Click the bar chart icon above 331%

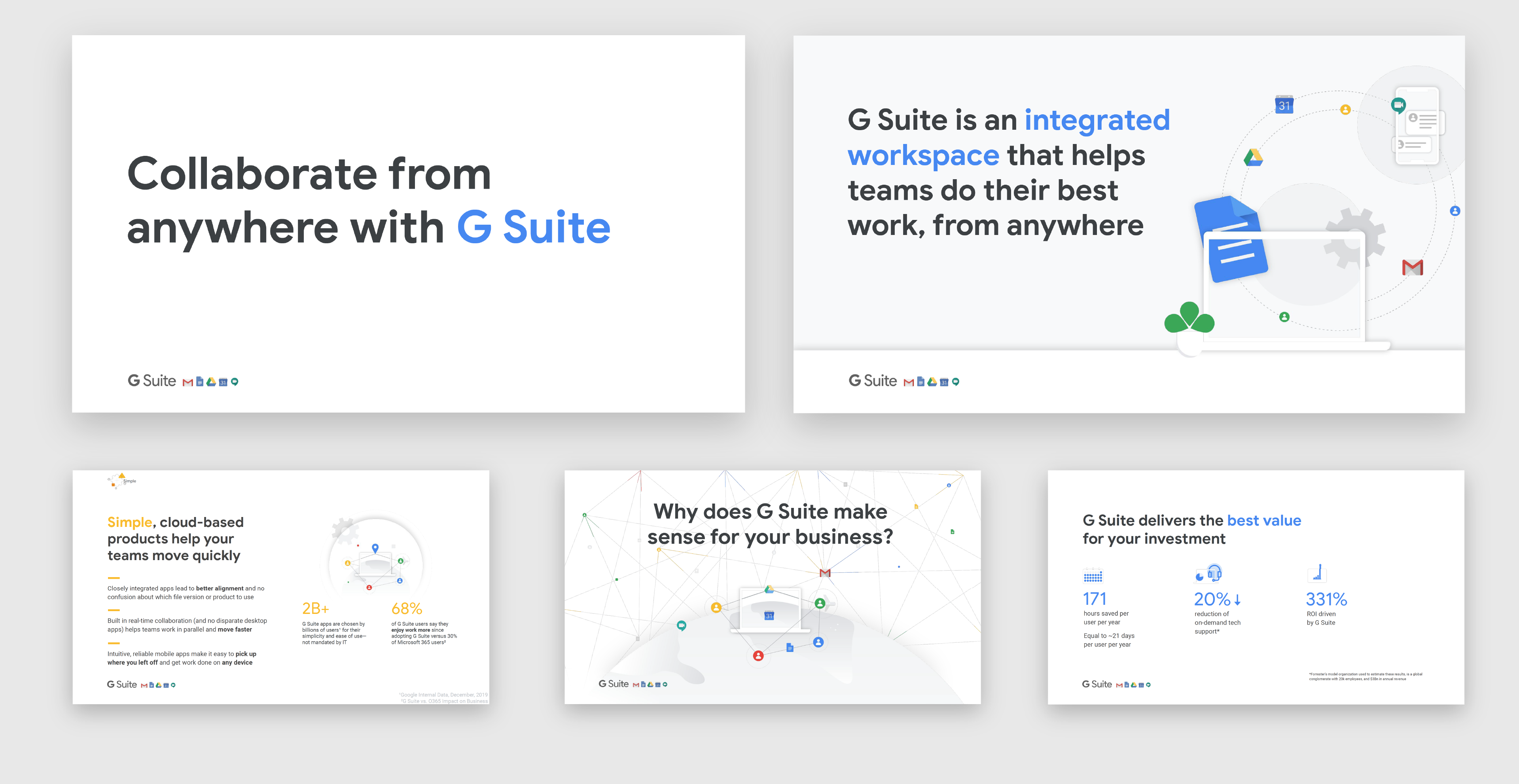pyautogui.click(x=1317, y=573)
